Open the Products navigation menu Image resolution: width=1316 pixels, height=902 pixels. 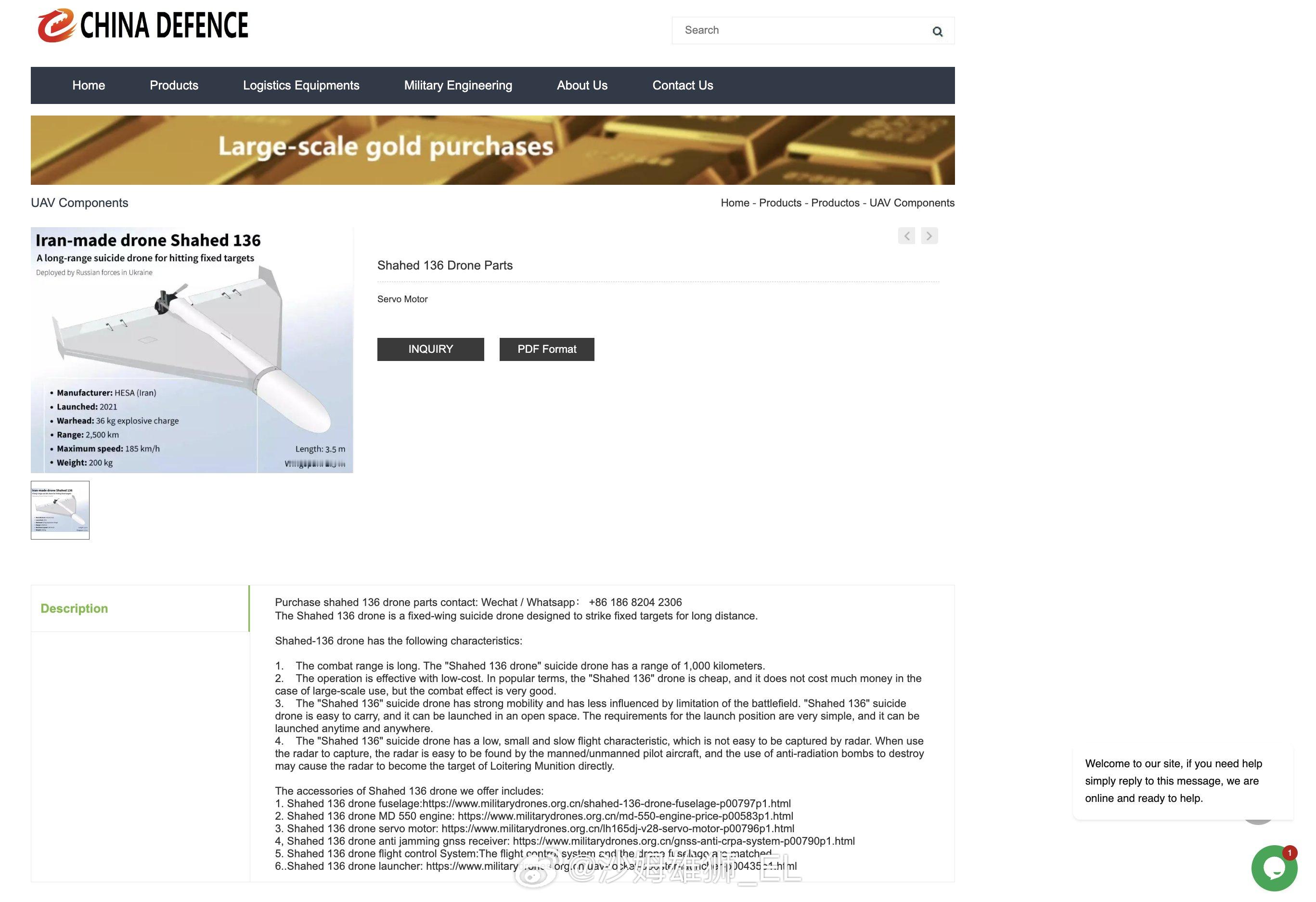pos(174,86)
